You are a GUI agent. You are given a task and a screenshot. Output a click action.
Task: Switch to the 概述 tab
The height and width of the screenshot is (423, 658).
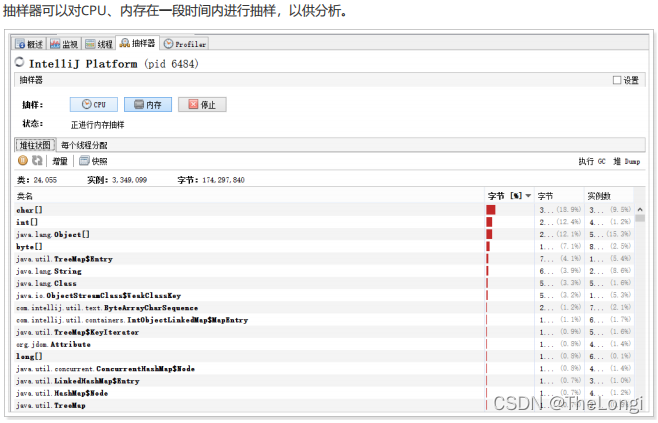tap(29, 44)
